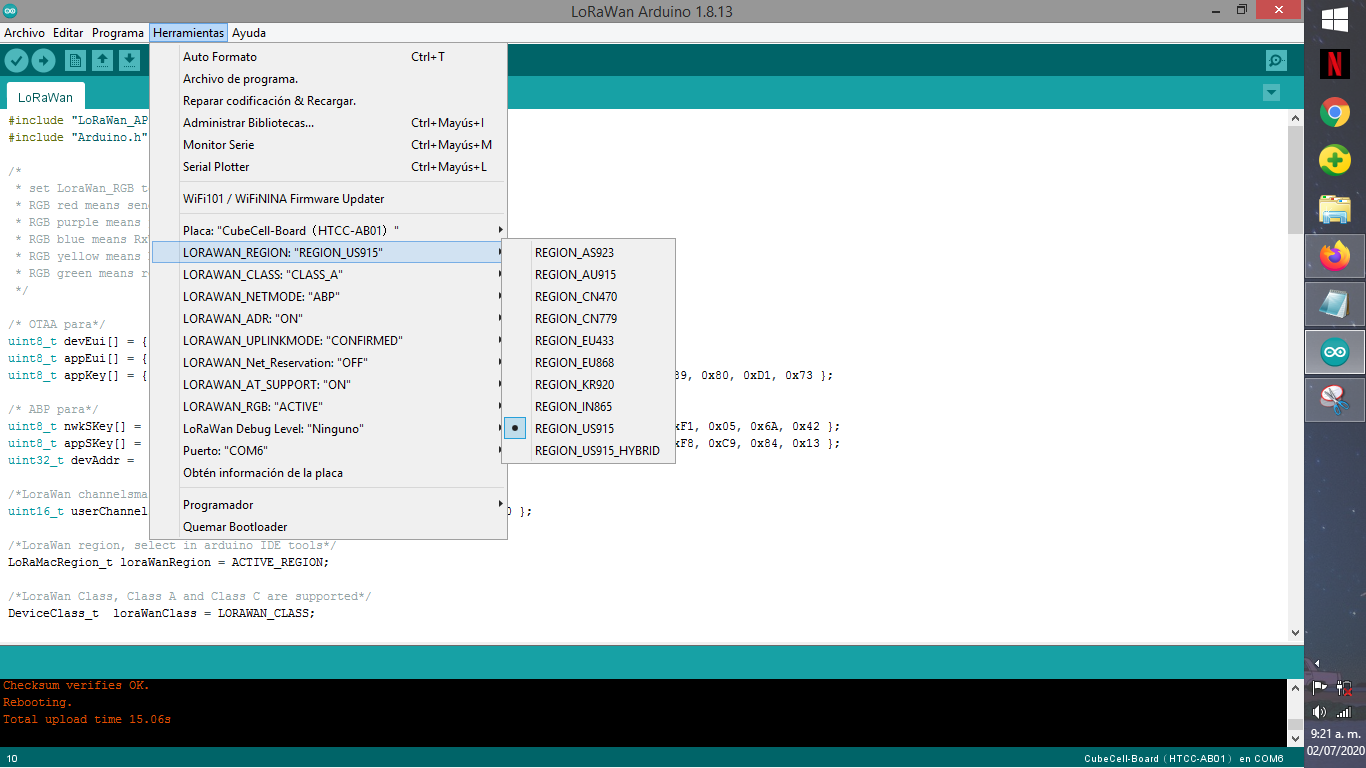Select REGION_KR920 option
Image resolution: width=1366 pixels, height=768 pixels.
[589, 385]
